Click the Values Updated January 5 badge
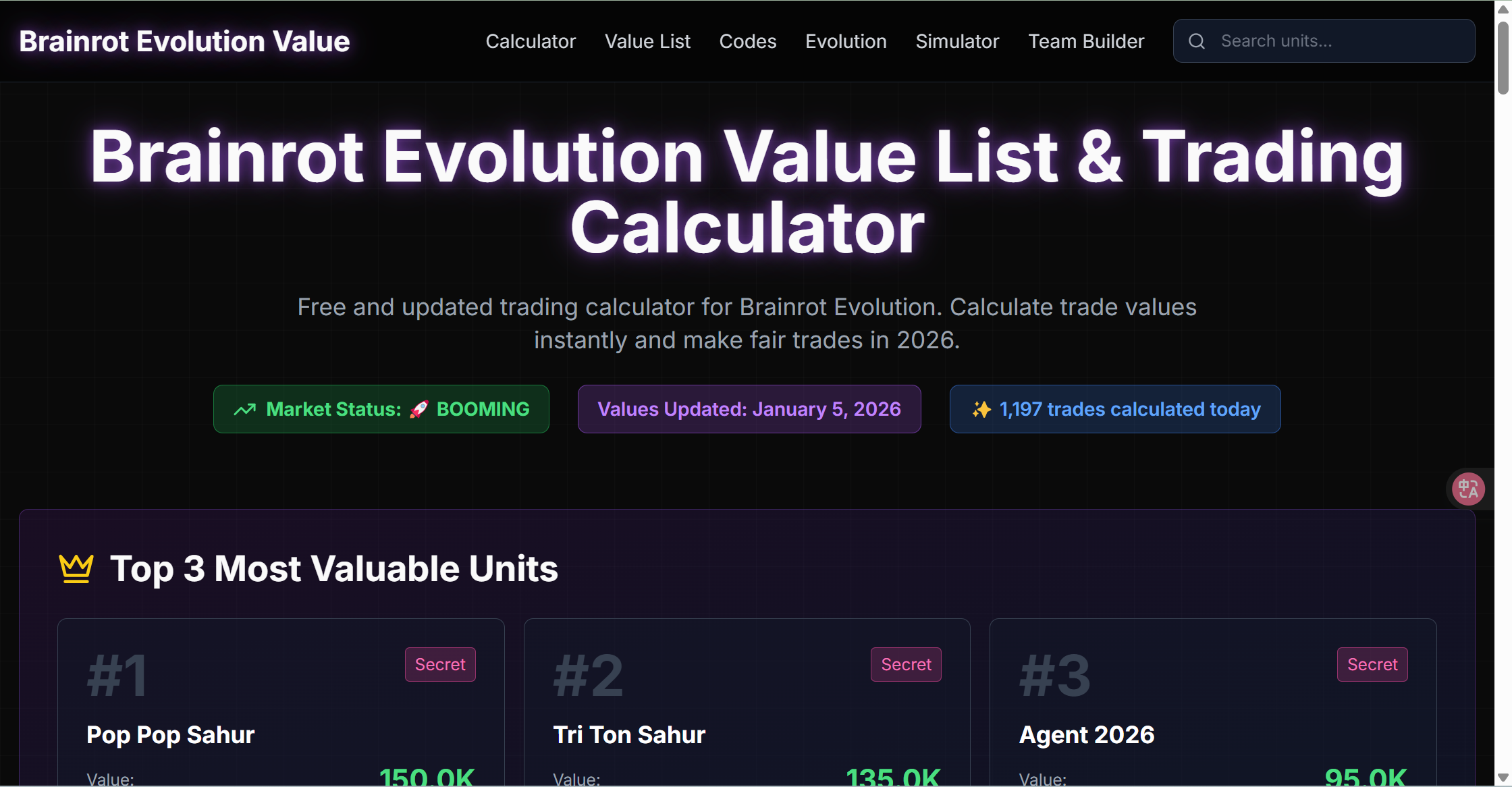 pos(749,408)
